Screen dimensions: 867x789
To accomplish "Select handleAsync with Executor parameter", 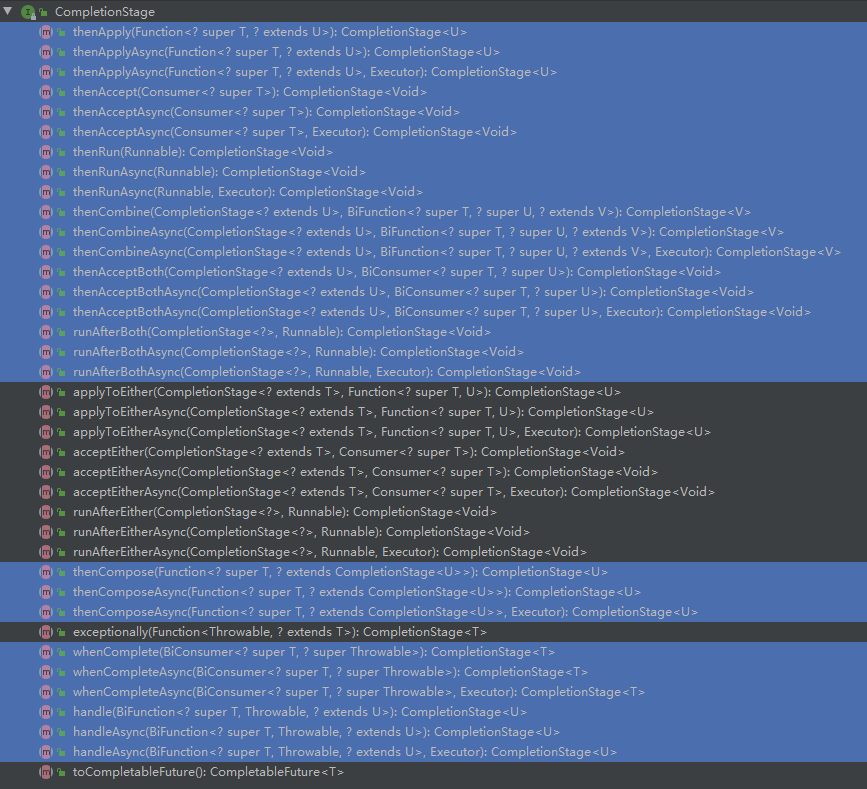I will [345, 752].
